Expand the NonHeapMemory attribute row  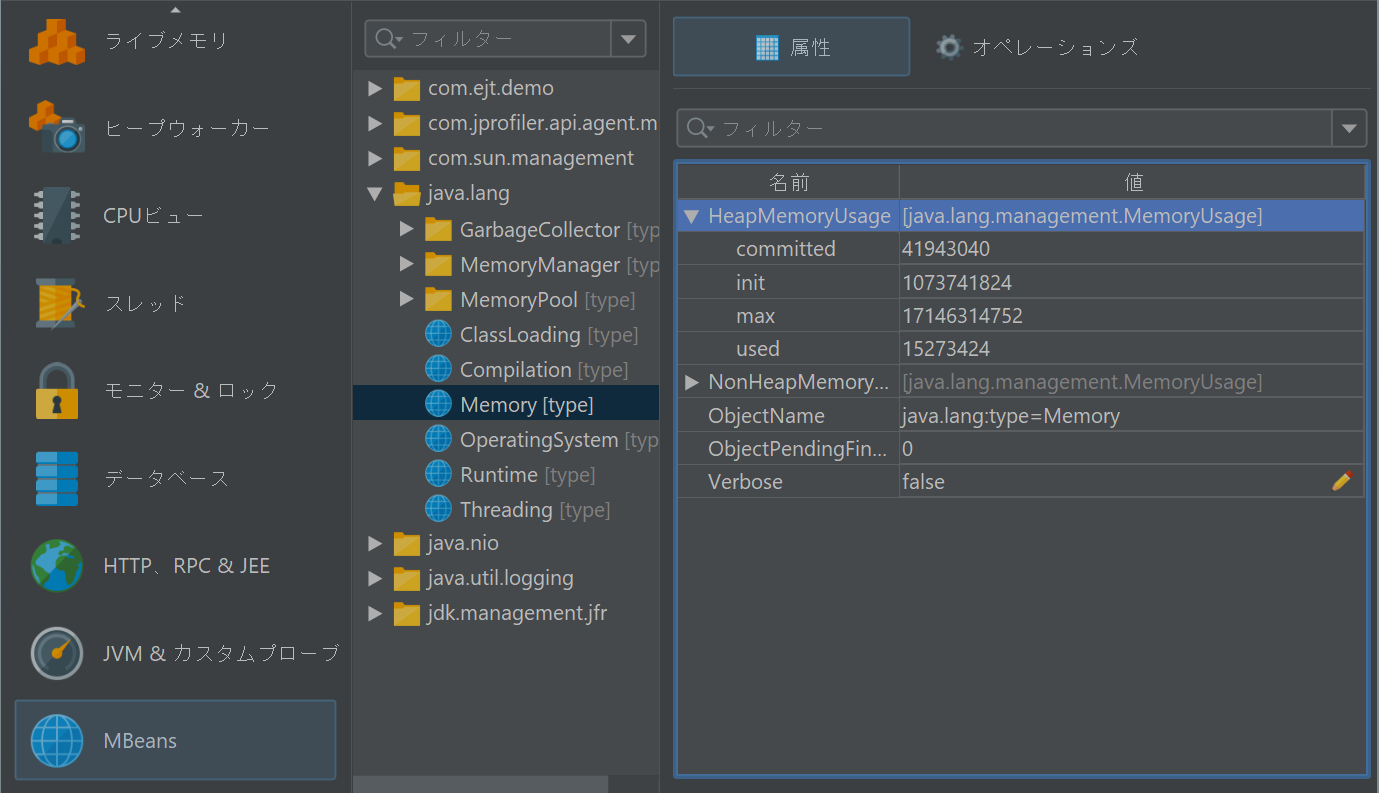tap(692, 382)
